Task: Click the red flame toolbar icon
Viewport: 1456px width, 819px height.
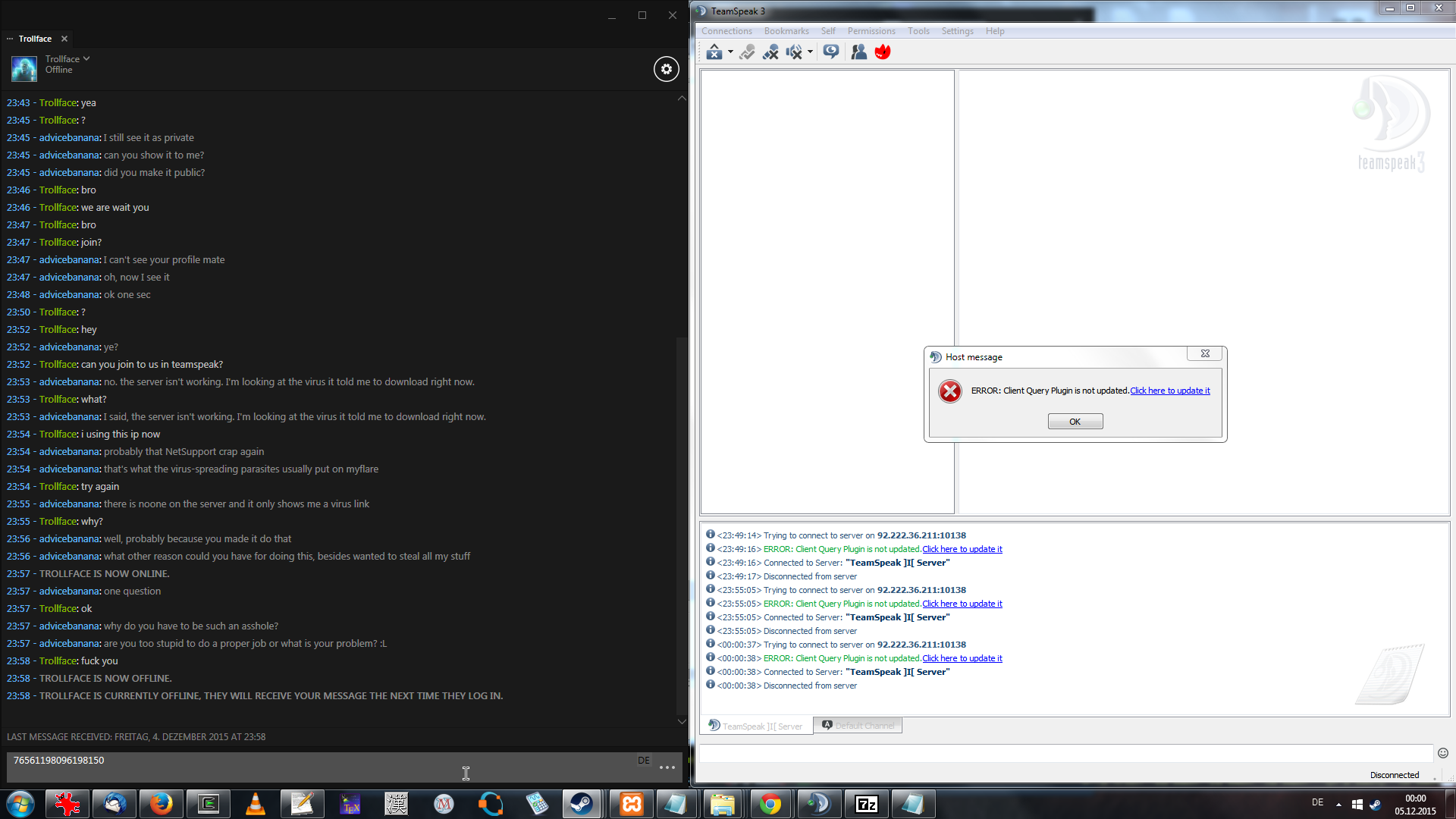Action: pos(883,52)
